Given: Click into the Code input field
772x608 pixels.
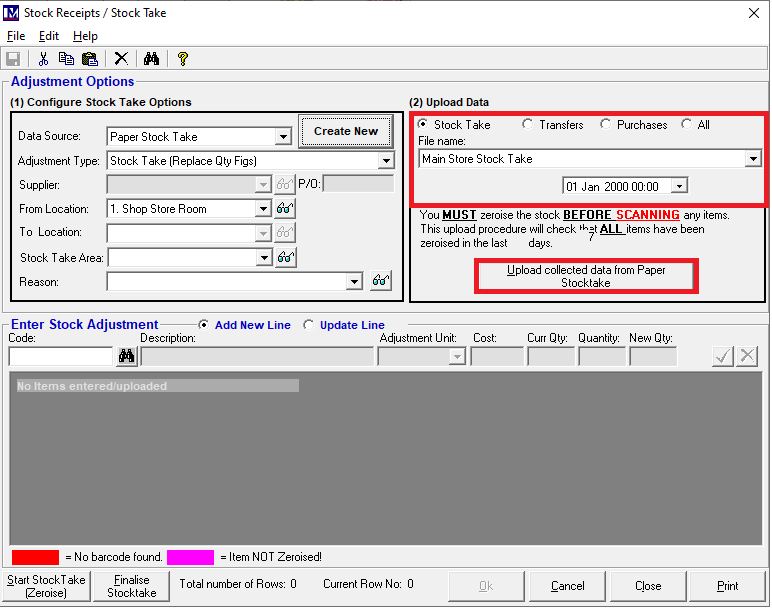Looking at the screenshot, I should pos(61,356).
